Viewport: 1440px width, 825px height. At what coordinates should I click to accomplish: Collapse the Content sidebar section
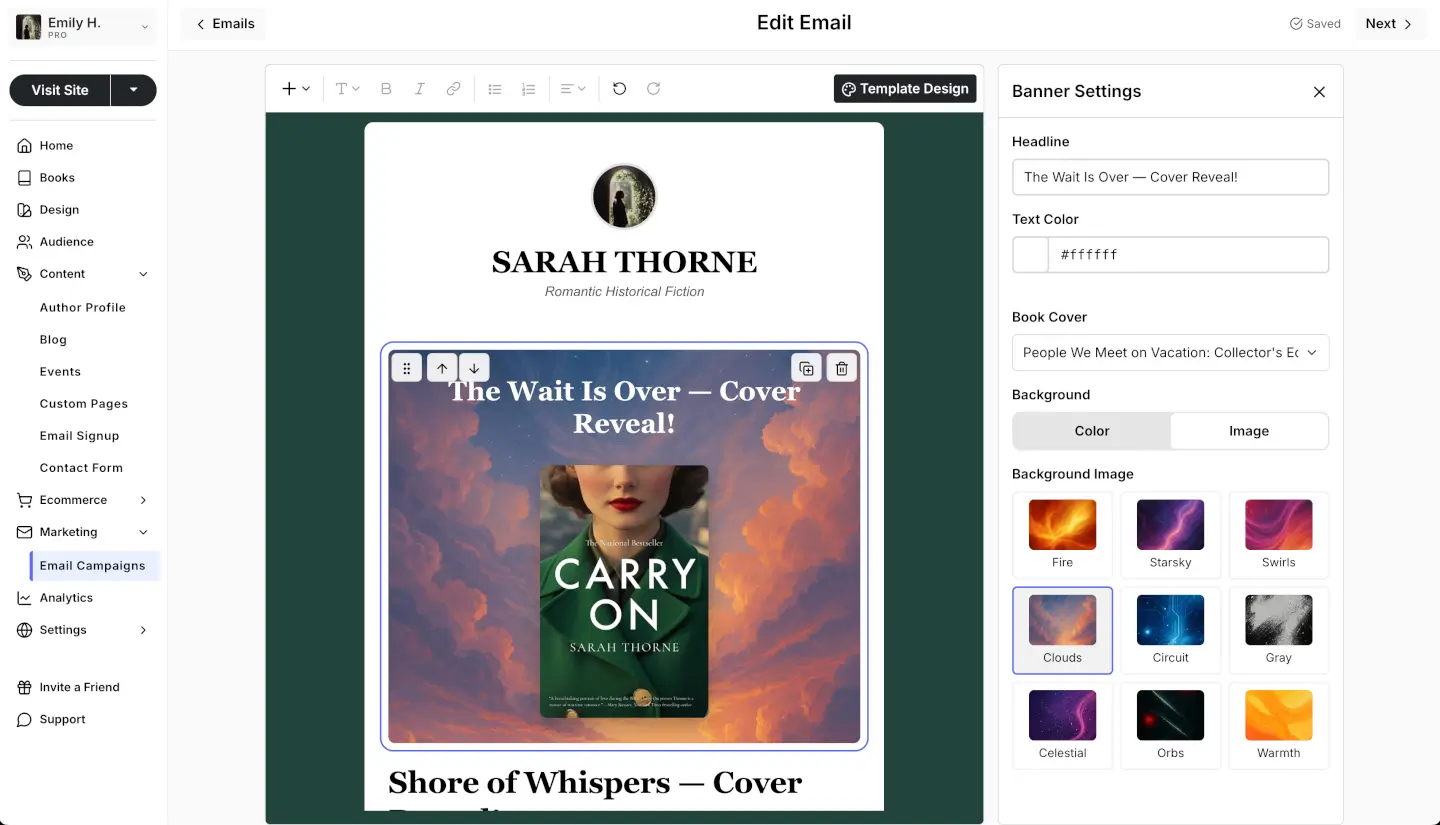coord(143,274)
